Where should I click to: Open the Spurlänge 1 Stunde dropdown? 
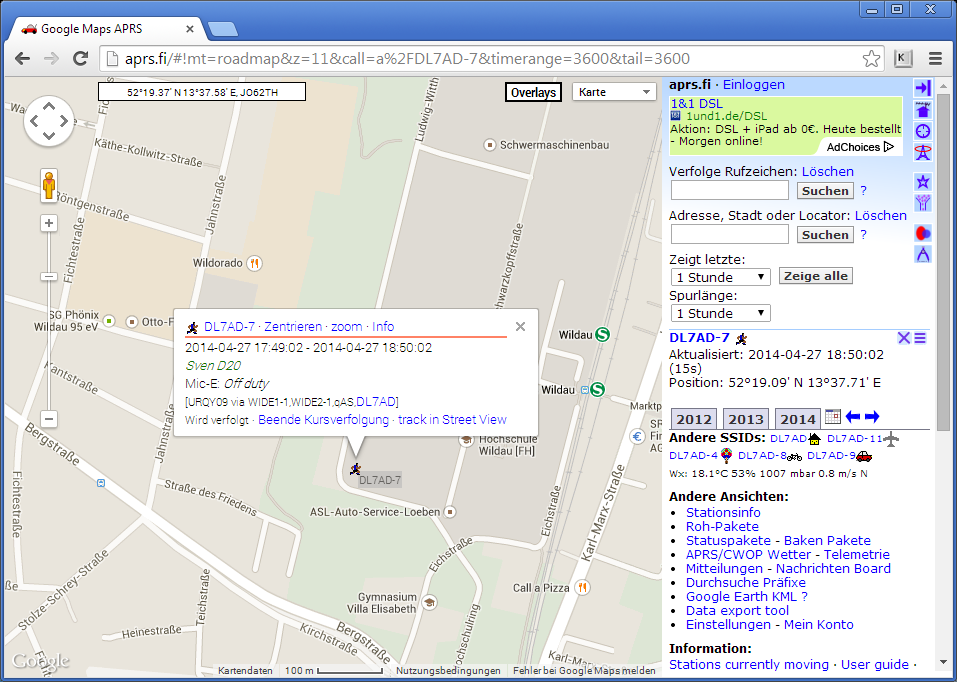point(720,313)
